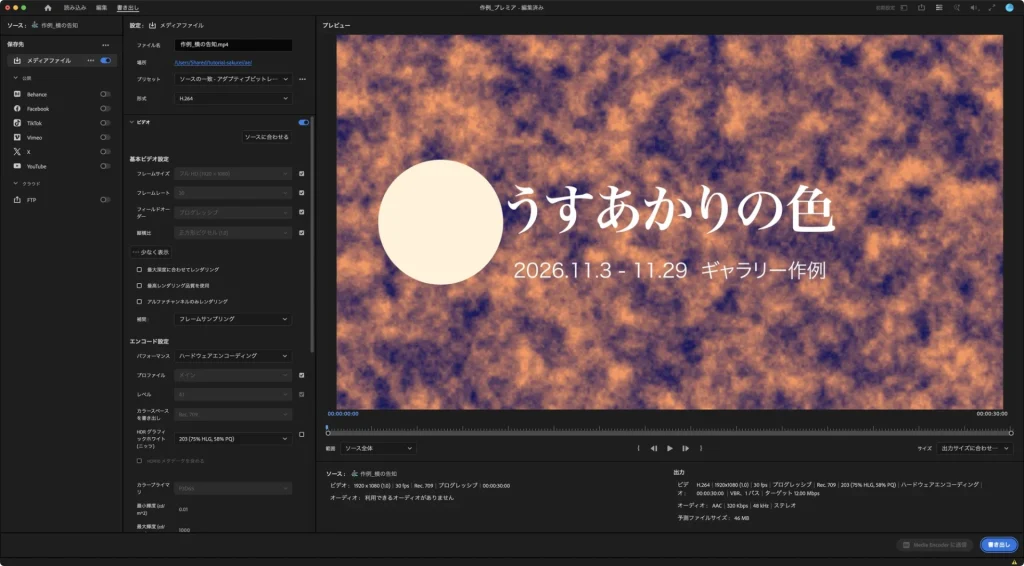1024x566 pixels.
Task: Click the YouTube logo icon
Action: (17, 166)
